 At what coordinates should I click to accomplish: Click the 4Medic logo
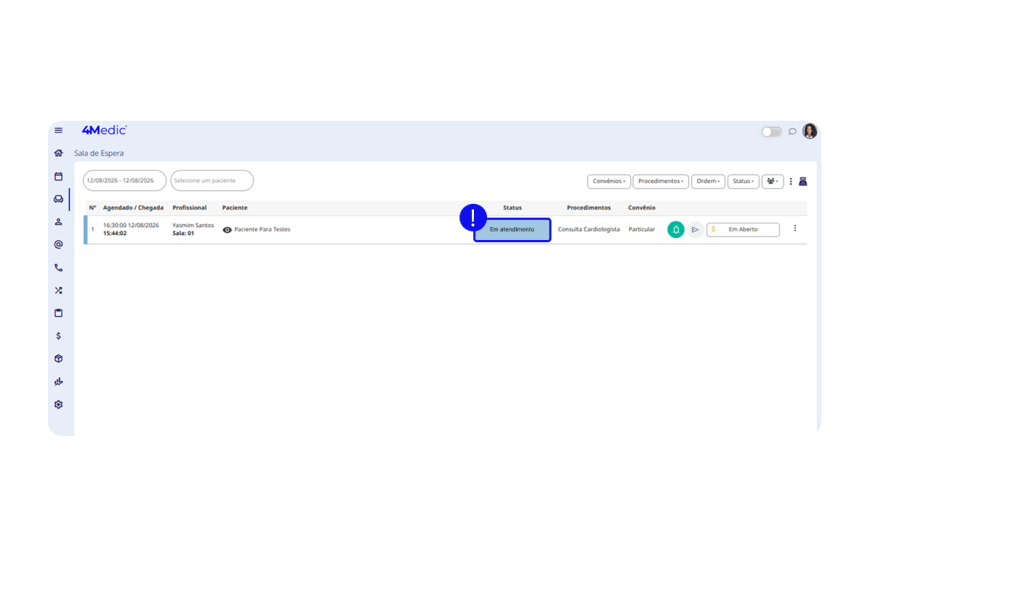[104, 130]
